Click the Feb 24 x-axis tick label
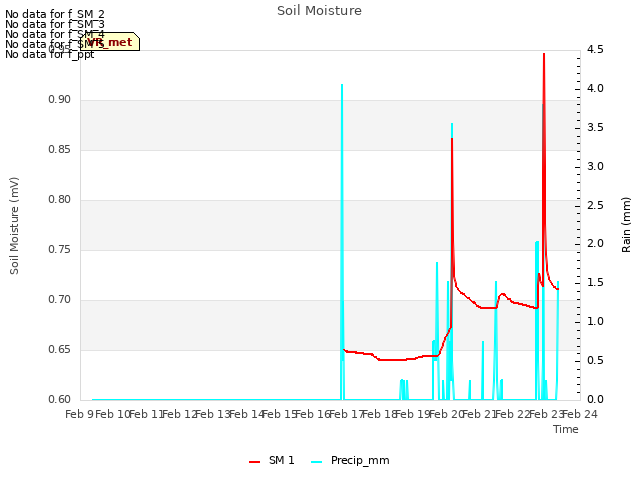The image size is (640, 480). click(x=580, y=414)
